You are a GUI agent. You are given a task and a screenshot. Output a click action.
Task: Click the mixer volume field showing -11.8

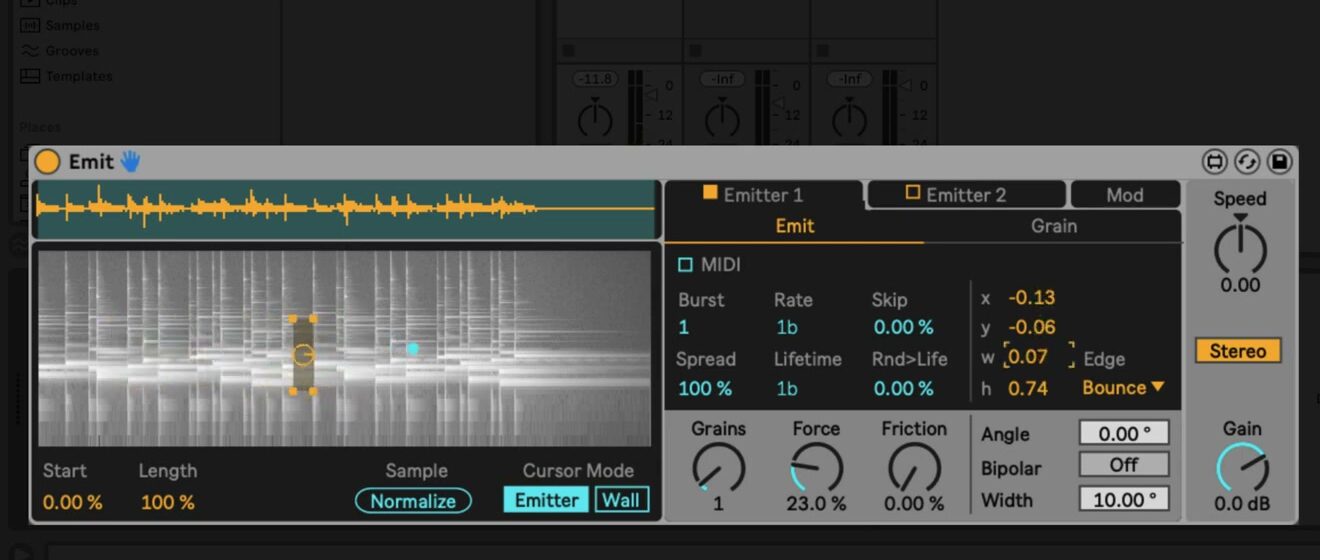pos(595,79)
